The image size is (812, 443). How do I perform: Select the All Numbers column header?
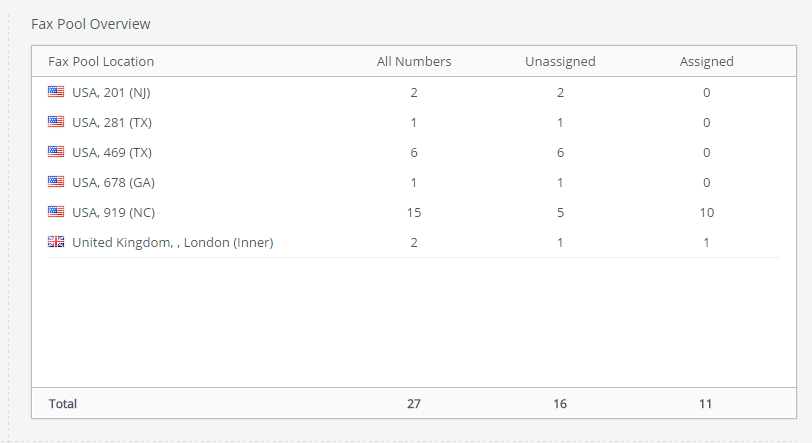point(414,61)
